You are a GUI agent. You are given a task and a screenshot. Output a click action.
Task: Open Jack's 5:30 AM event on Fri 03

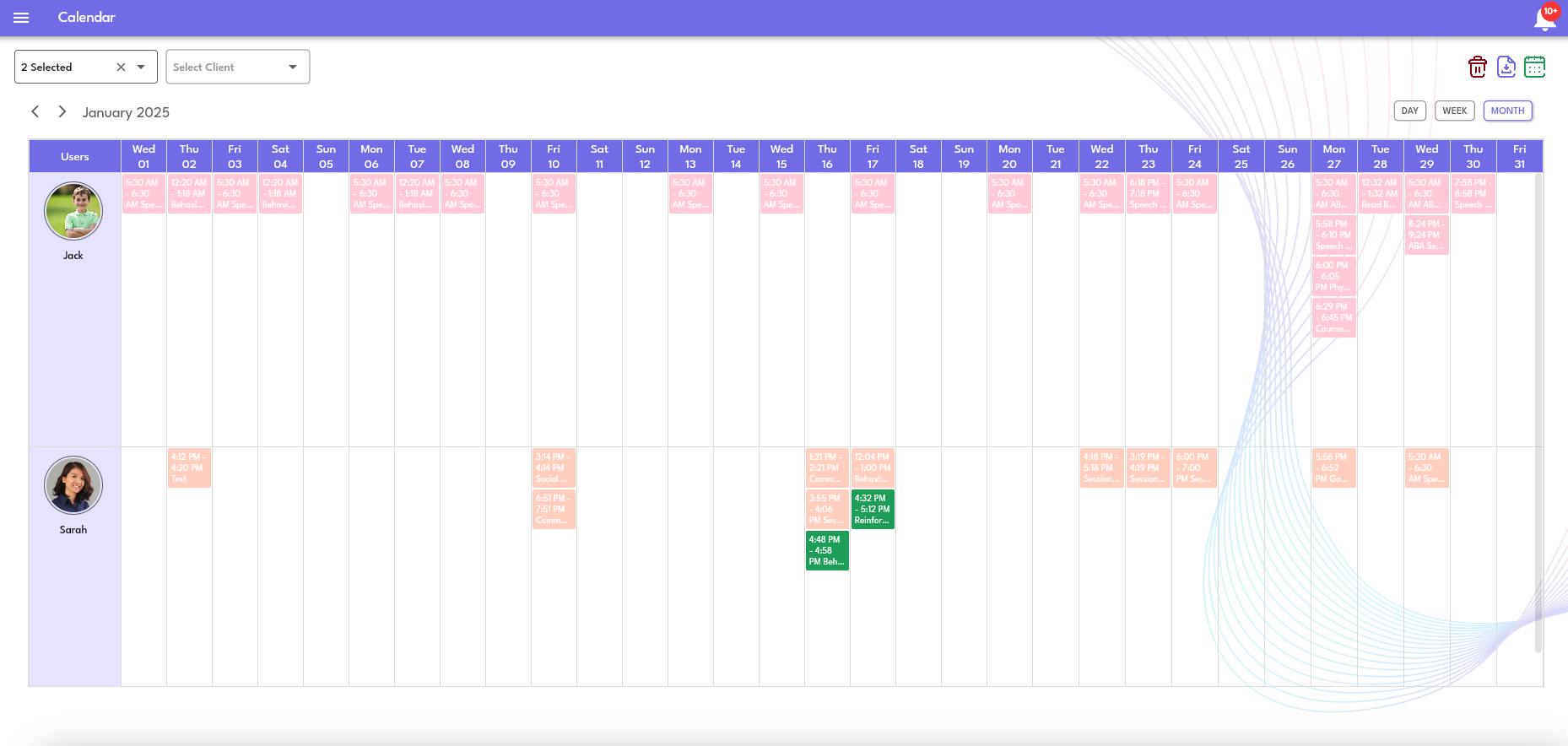point(235,193)
